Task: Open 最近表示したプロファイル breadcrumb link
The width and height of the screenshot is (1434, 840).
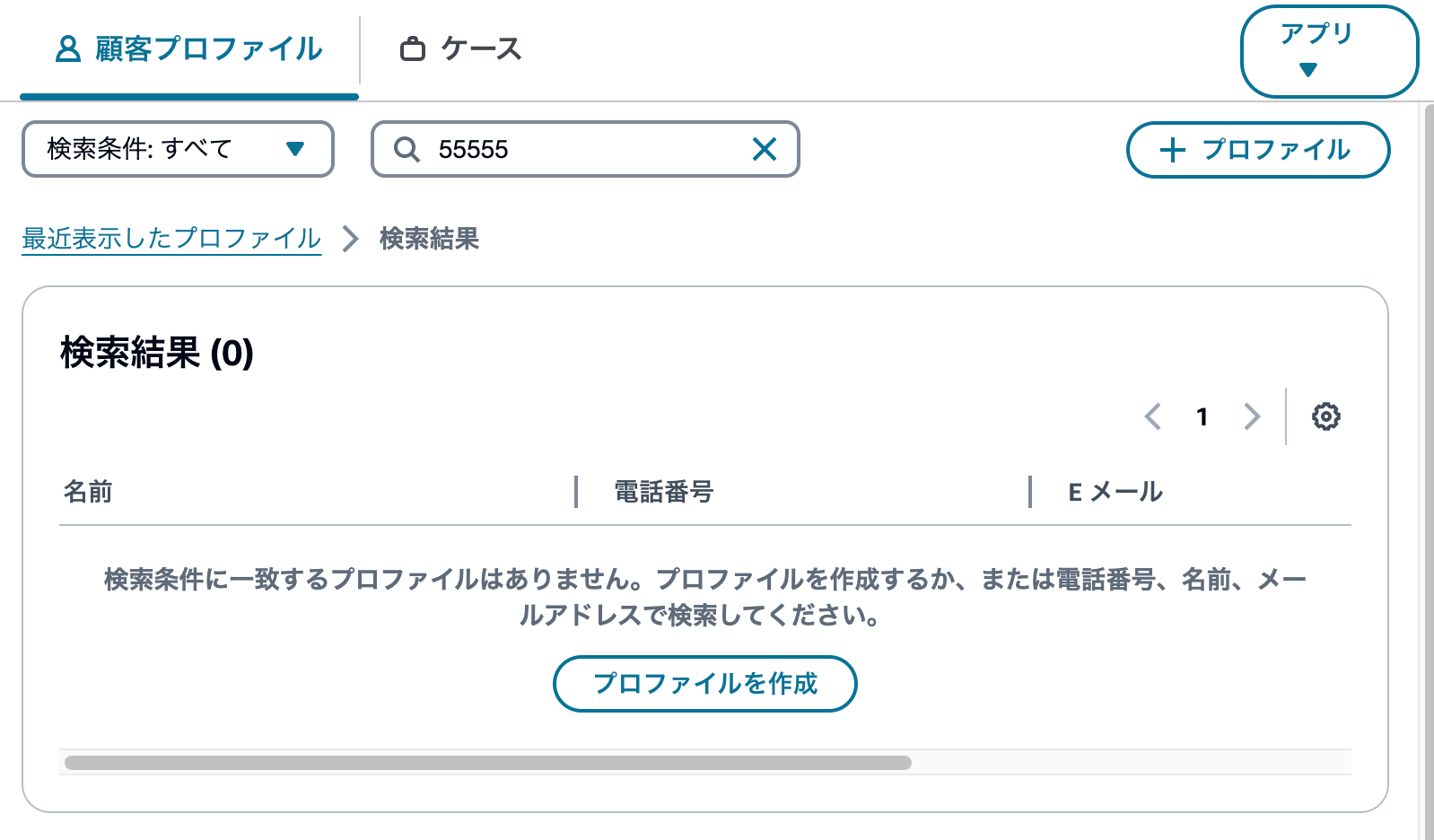Action: 171,239
